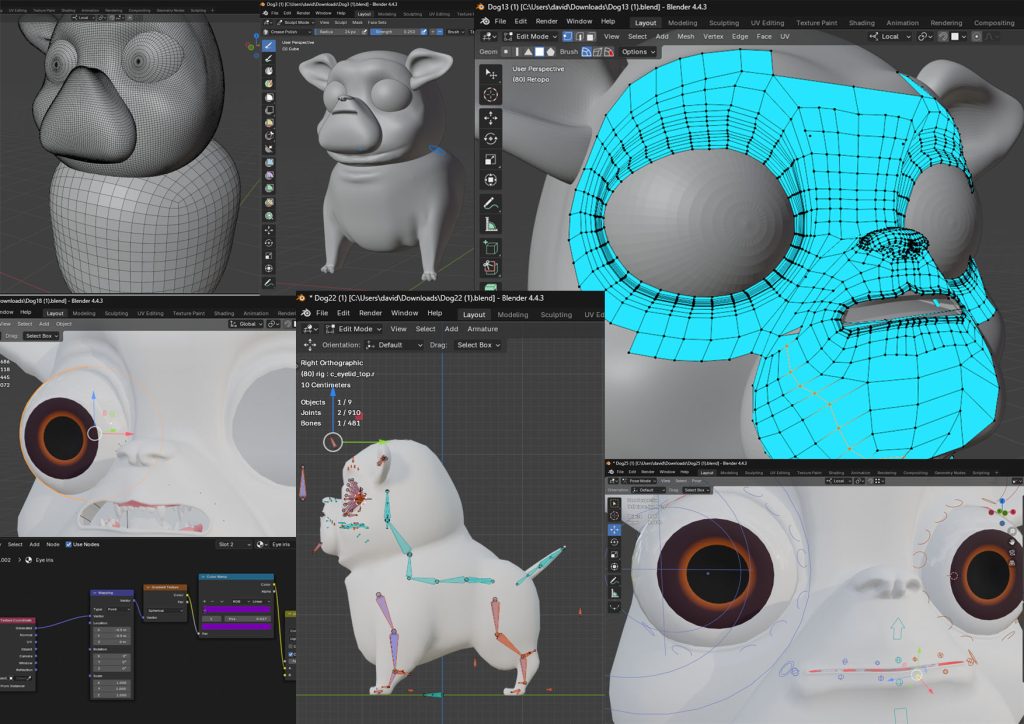This screenshot has width=1024, height=724.
Task: Select the Move tool in sculpt window toolbar
Action: [268, 230]
